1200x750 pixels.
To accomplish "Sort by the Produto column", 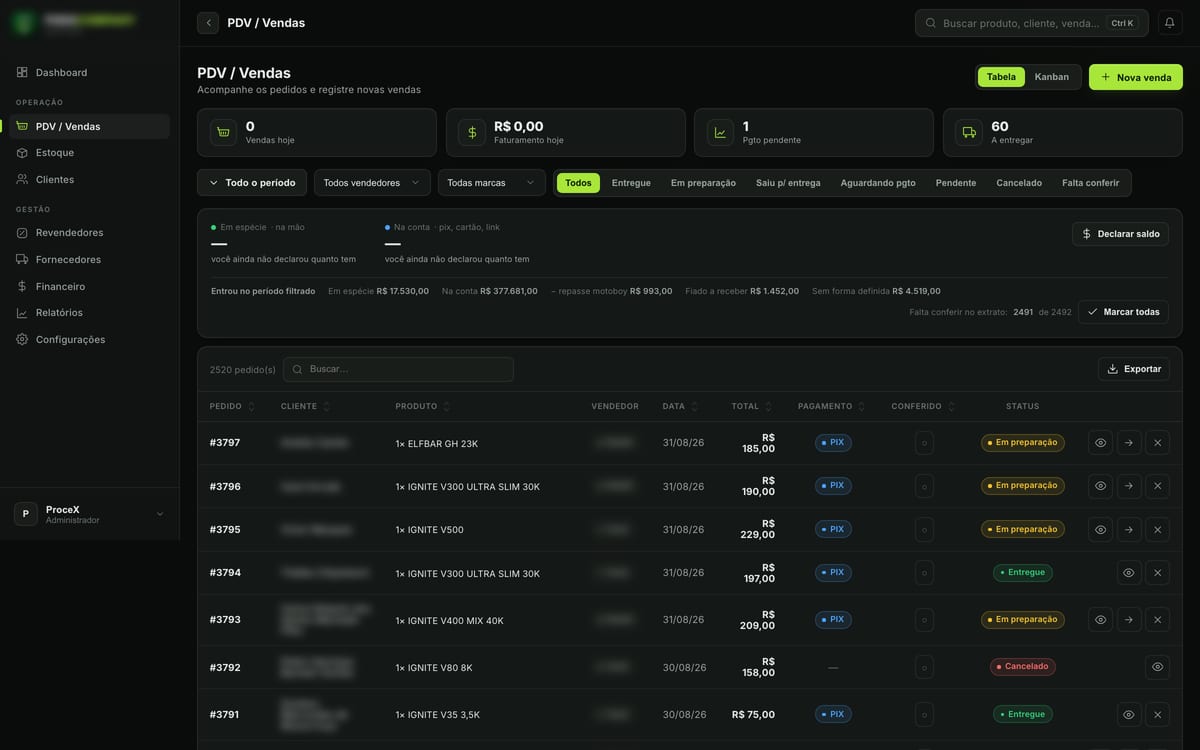I will 423,406.
